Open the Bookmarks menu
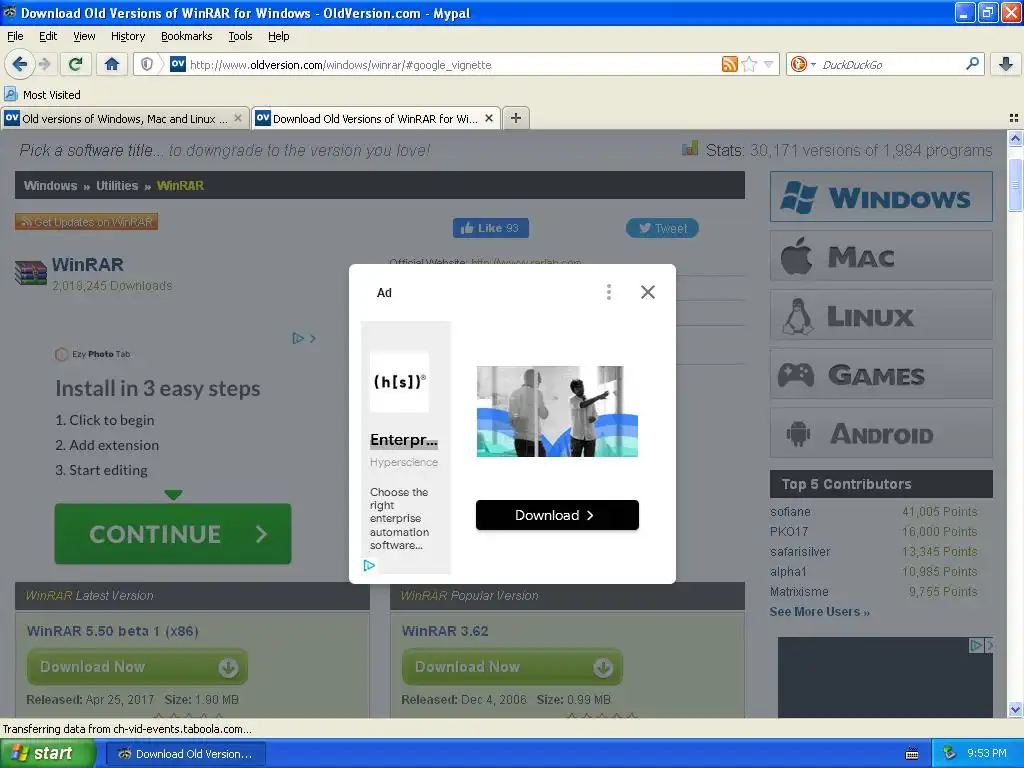The image size is (1024, 768). [x=186, y=36]
